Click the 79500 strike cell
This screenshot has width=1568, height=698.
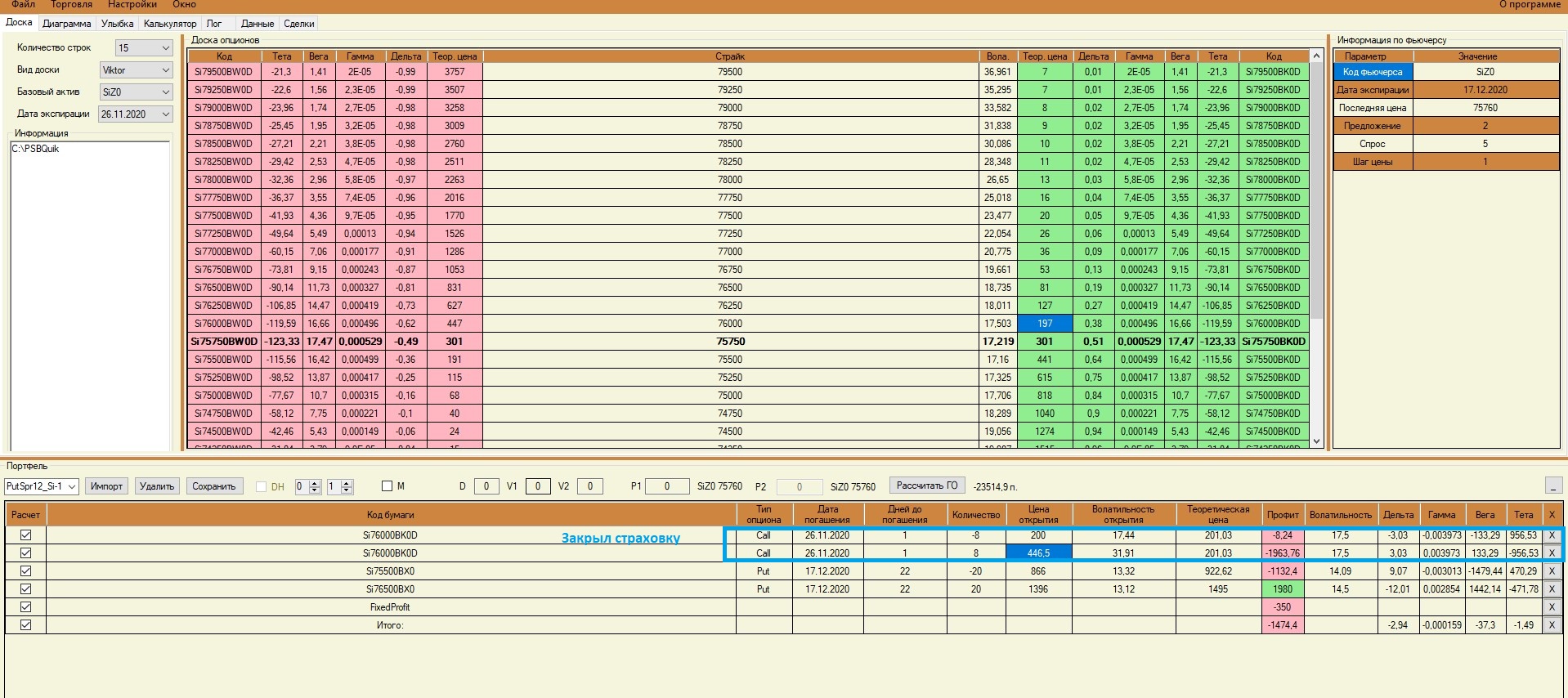tap(730, 72)
